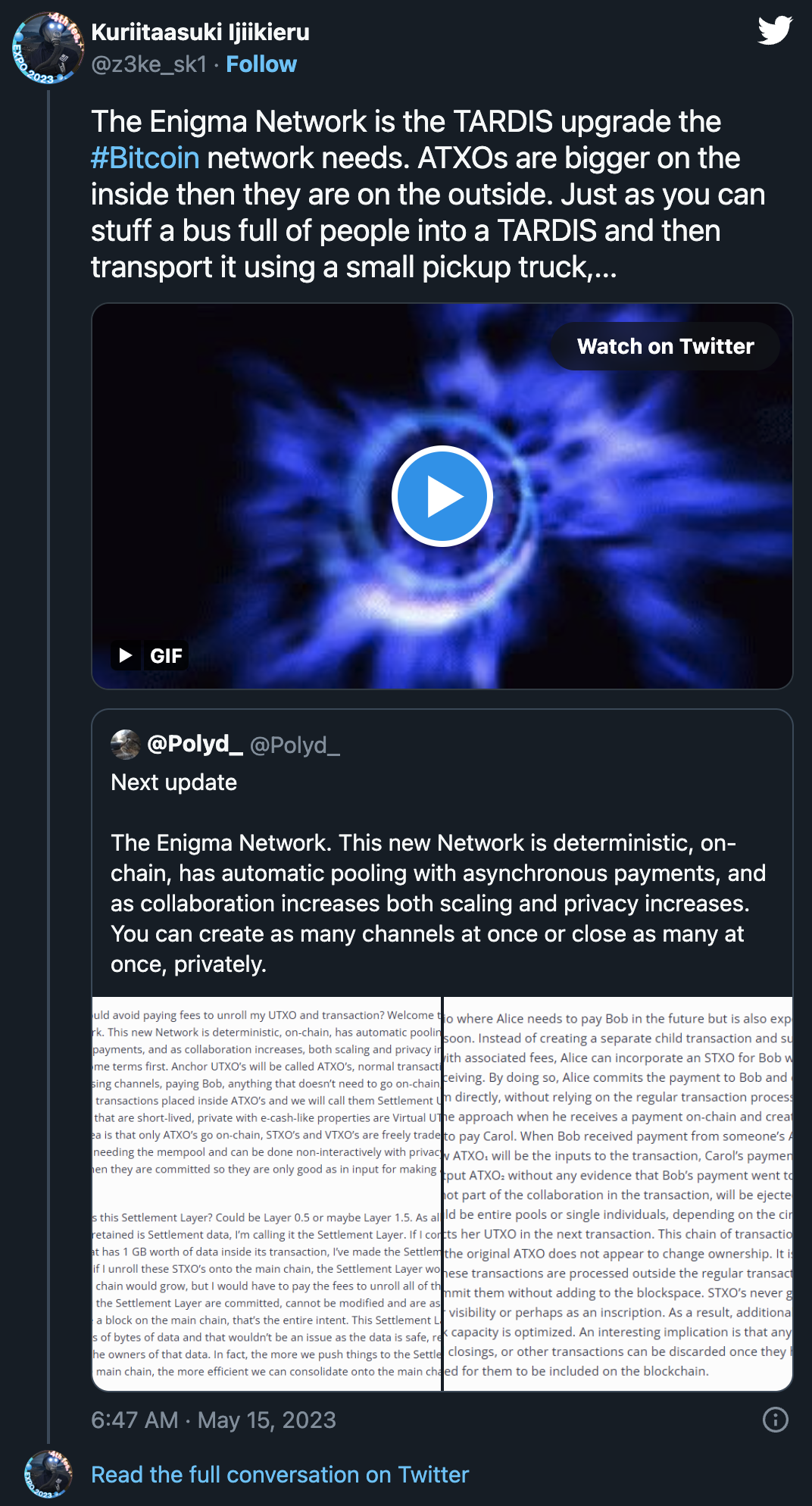This screenshot has width=812, height=1506.
Task: Click the @Polyd_ bold display name
Action: pos(195,744)
